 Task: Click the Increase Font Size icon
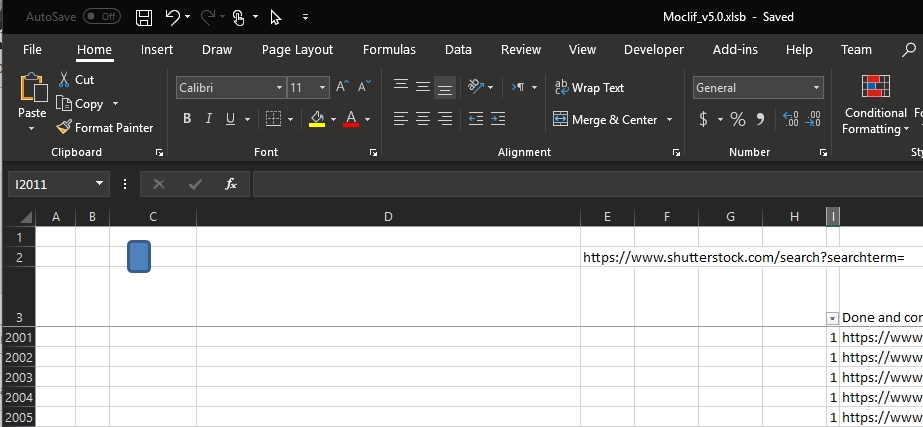[342, 88]
